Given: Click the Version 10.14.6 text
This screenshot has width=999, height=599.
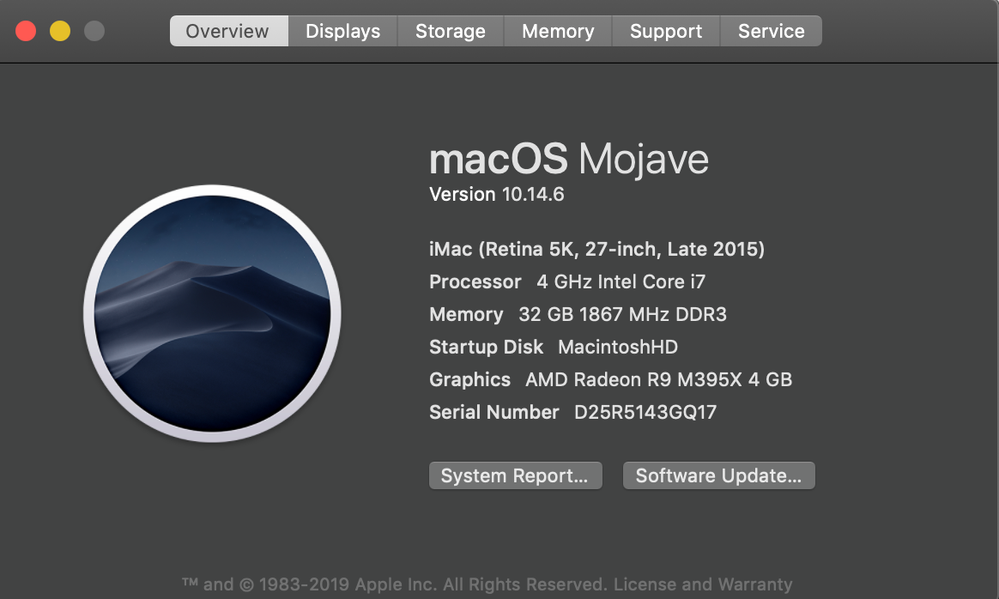Looking at the screenshot, I should point(496,194).
